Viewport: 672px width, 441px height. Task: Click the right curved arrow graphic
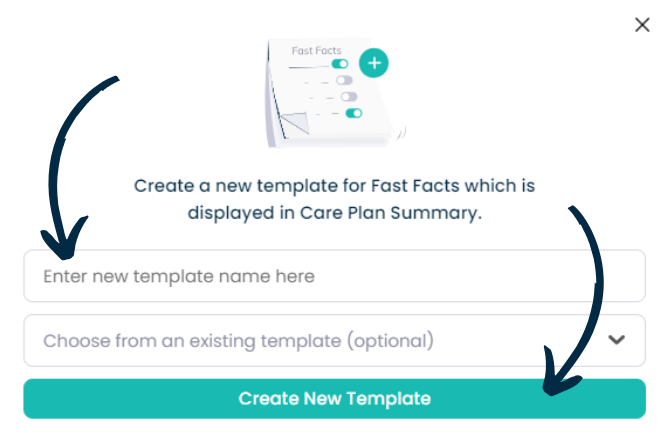[573, 300]
